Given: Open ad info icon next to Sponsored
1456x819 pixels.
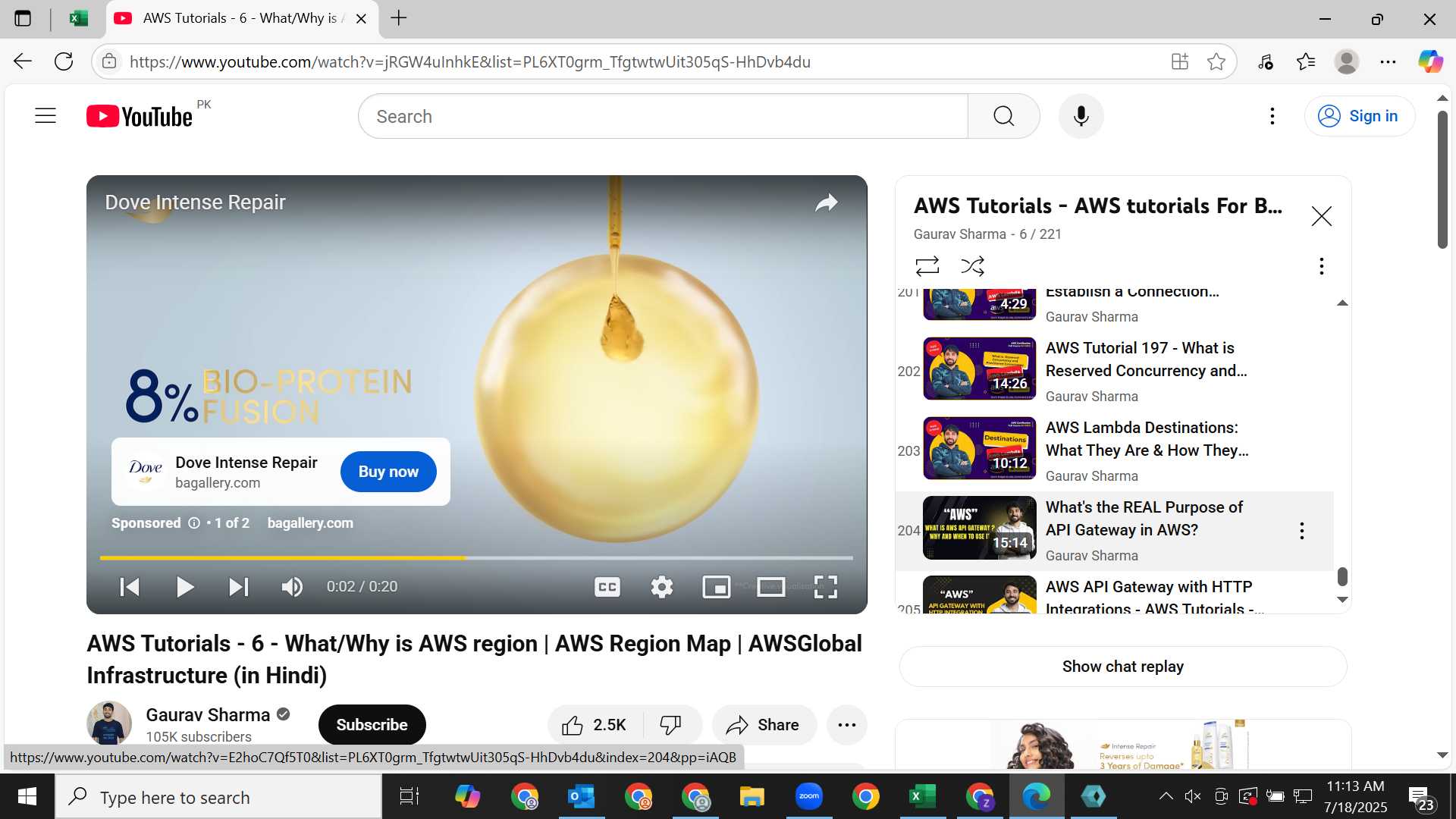Looking at the screenshot, I should [194, 523].
